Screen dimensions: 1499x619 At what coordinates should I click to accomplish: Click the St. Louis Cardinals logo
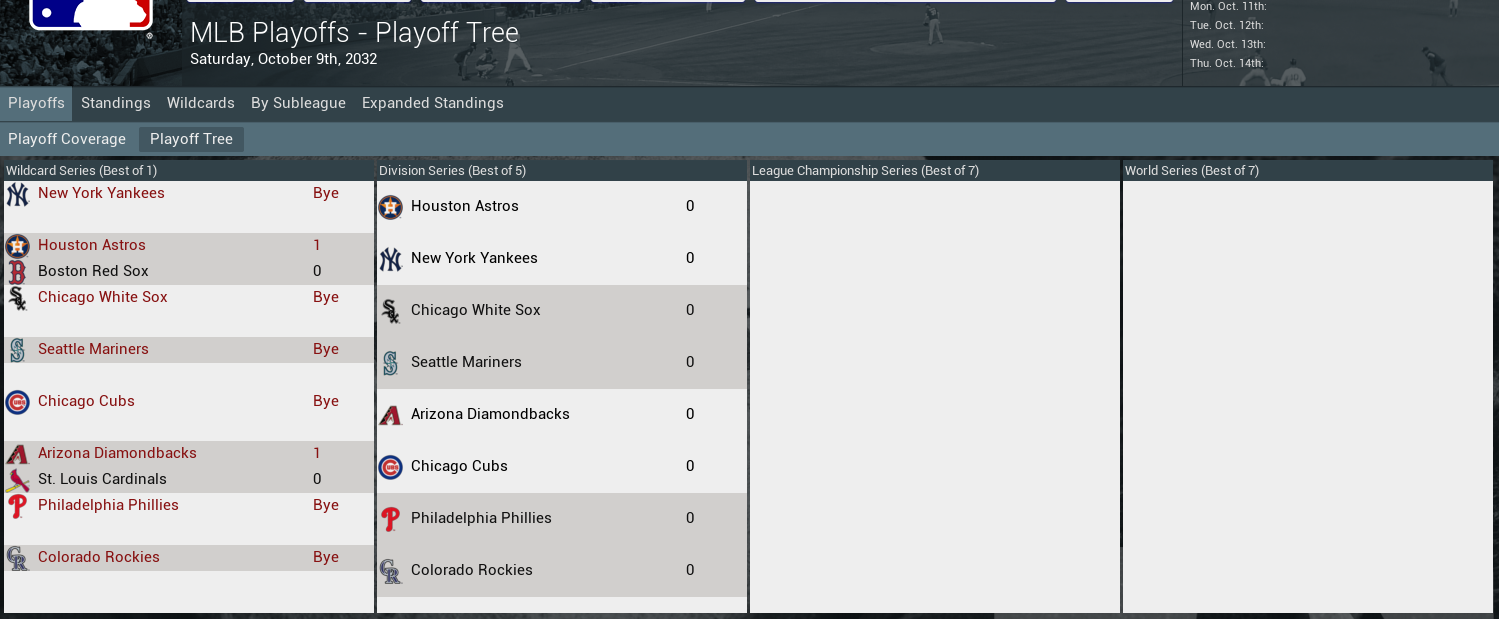17,480
